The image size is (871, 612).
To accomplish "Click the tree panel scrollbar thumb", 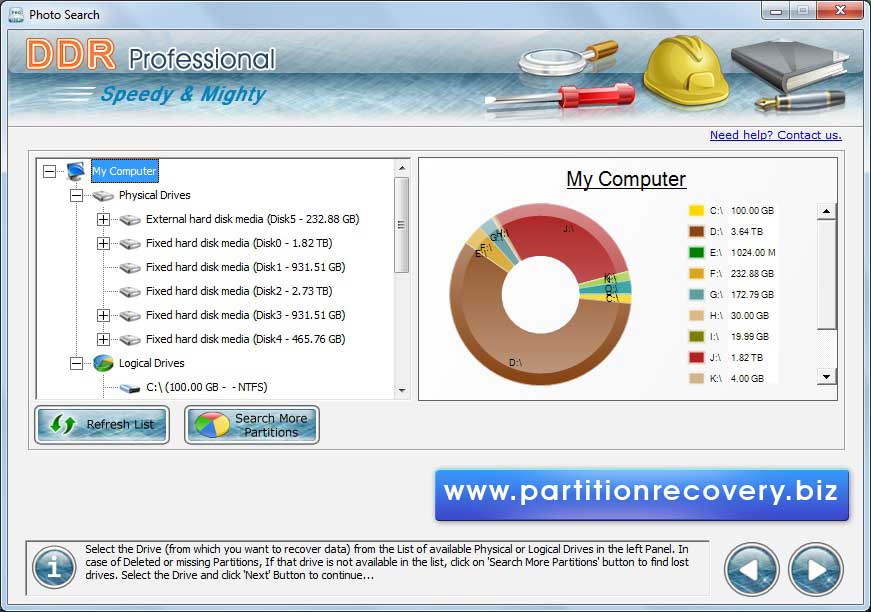I will point(402,225).
